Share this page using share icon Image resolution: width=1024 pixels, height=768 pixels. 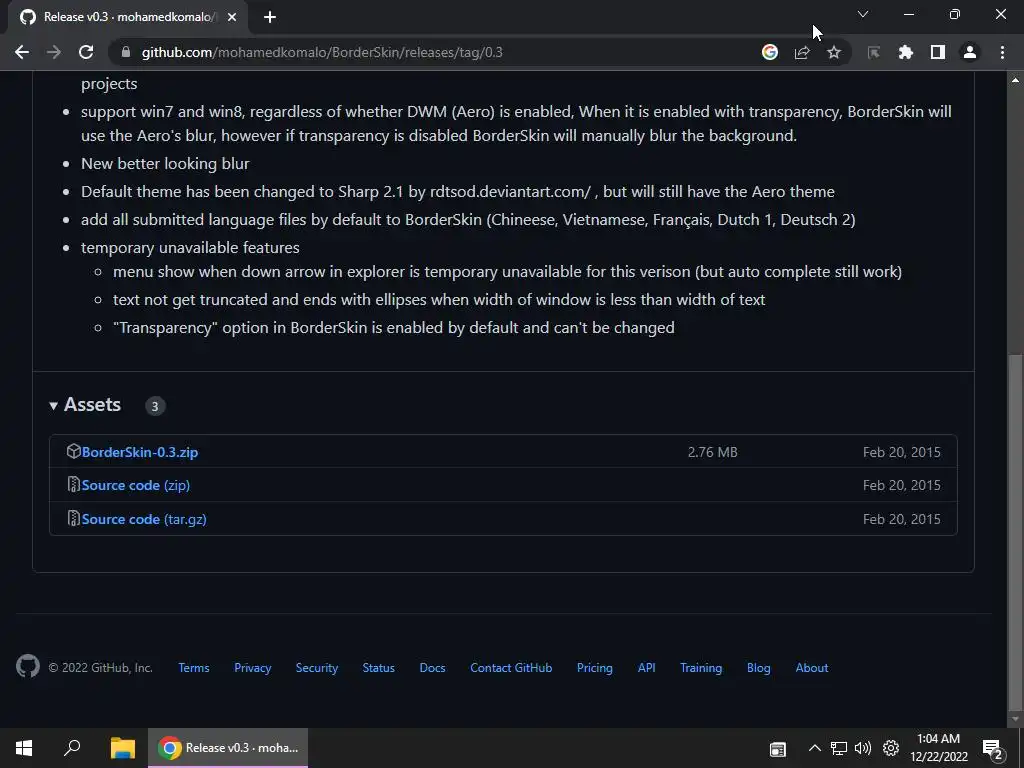coord(802,52)
